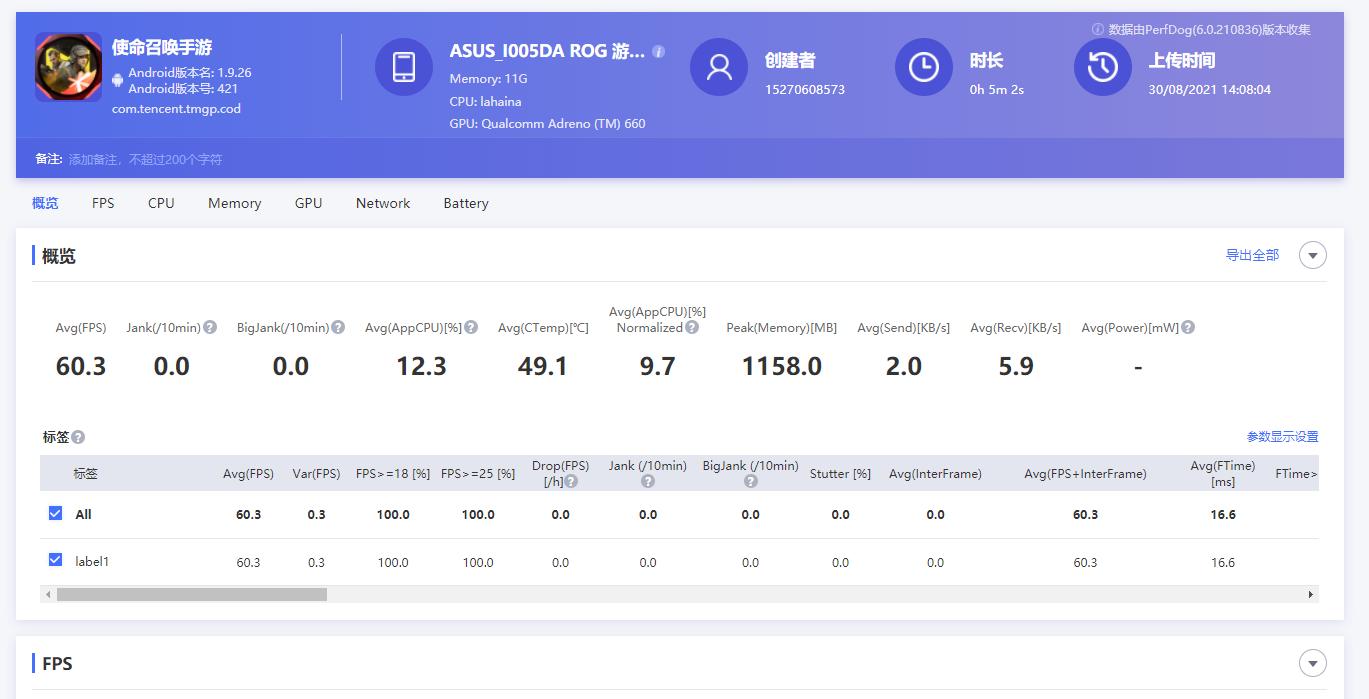The width and height of the screenshot is (1369, 699).
Task: Open the Battery tab
Action: click(x=466, y=203)
